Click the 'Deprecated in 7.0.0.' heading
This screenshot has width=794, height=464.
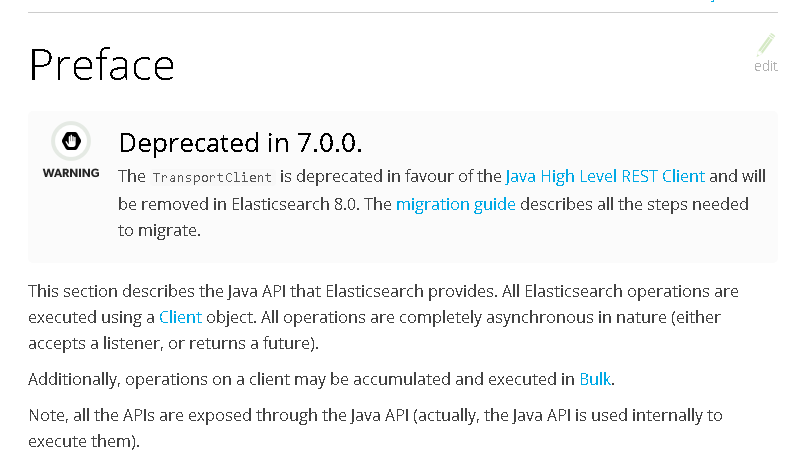tap(241, 142)
